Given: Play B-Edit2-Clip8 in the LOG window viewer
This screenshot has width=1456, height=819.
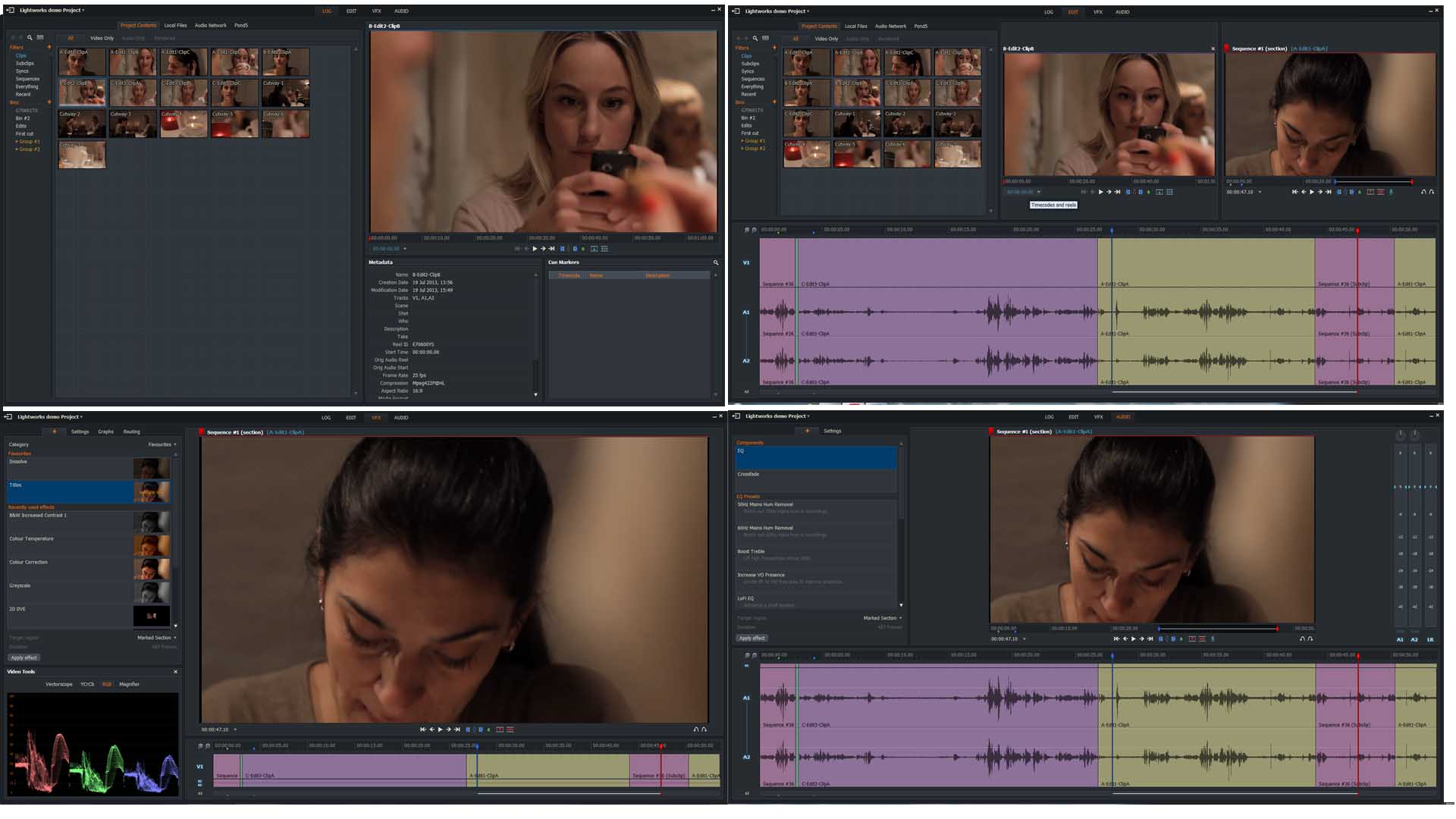Looking at the screenshot, I should coord(535,249).
